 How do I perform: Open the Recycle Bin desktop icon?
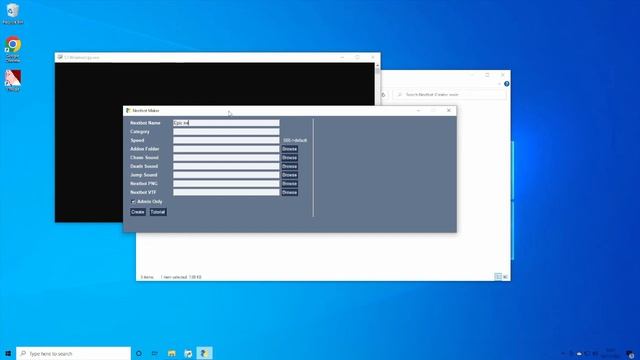(13, 13)
